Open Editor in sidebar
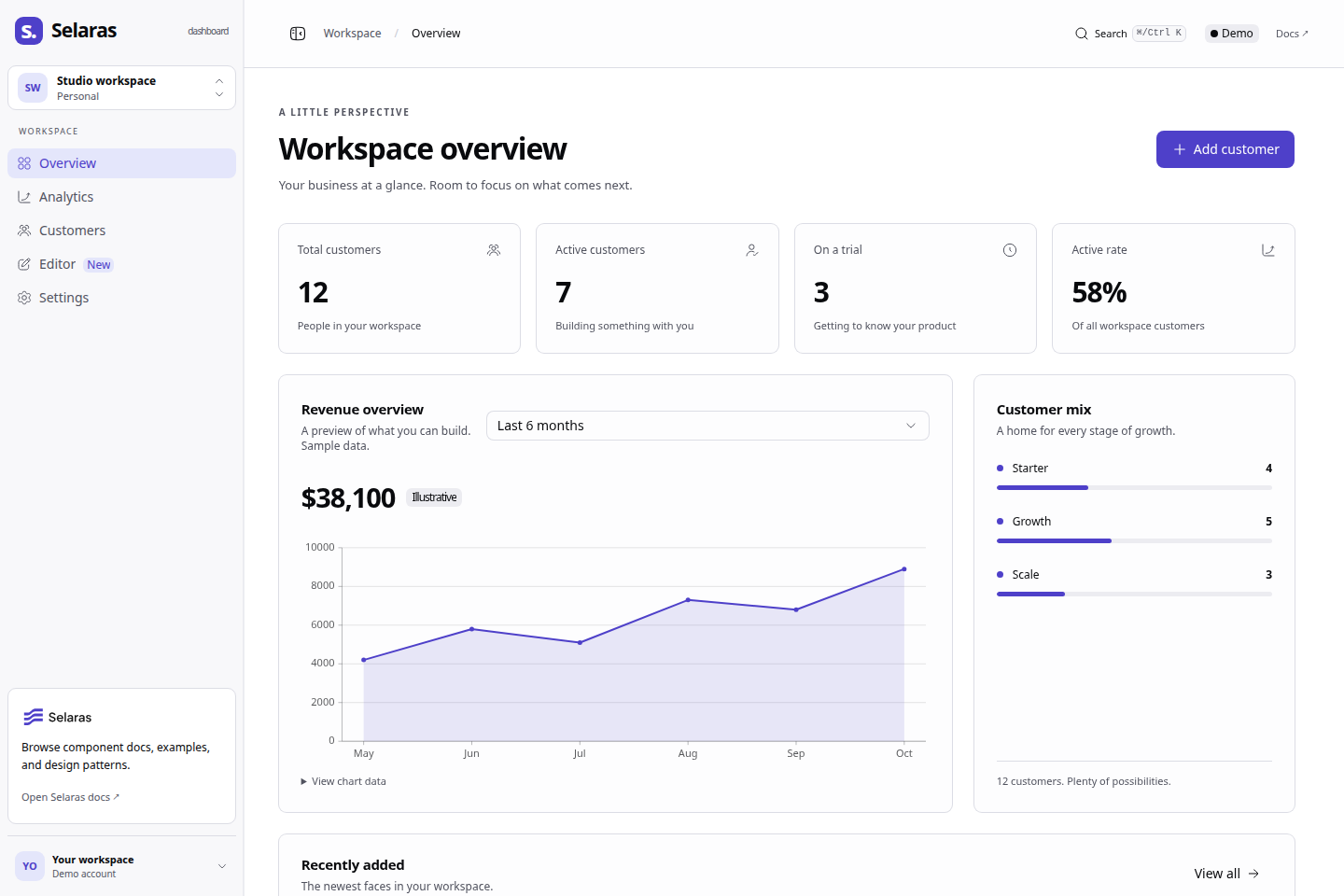 [x=121, y=264]
